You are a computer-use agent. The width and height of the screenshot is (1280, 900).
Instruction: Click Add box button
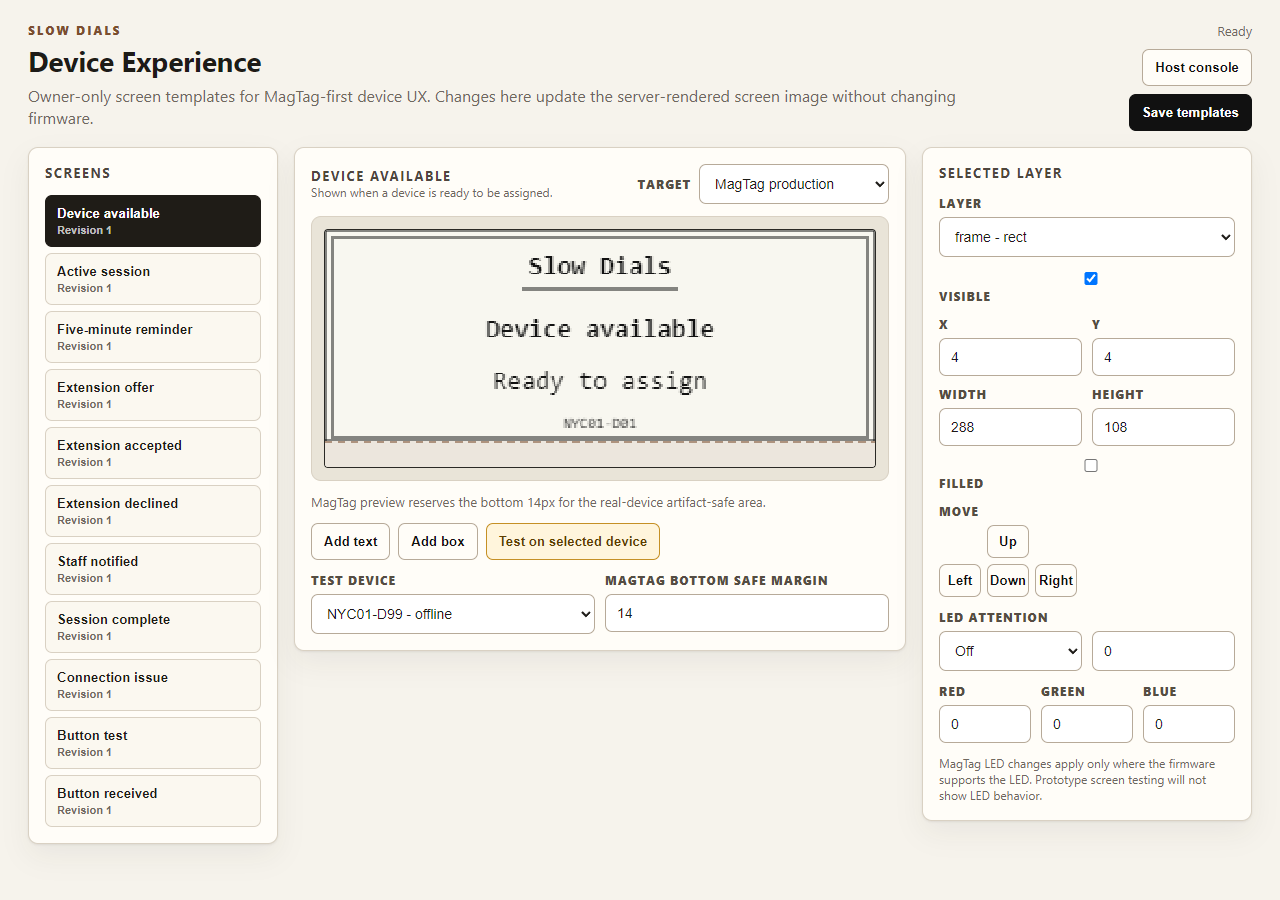438,541
